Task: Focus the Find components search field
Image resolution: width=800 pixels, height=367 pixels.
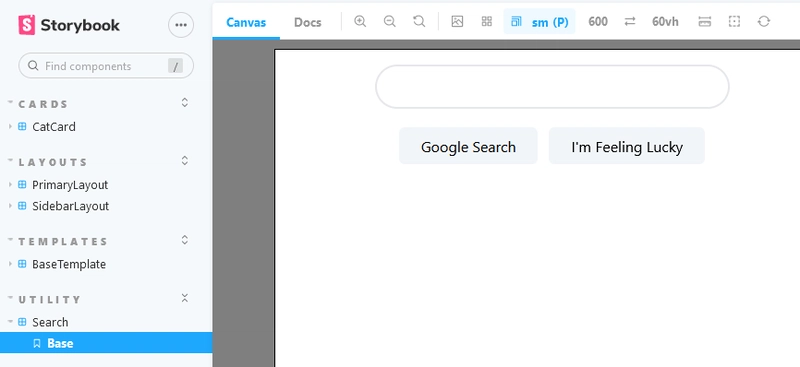Action: (x=106, y=66)
